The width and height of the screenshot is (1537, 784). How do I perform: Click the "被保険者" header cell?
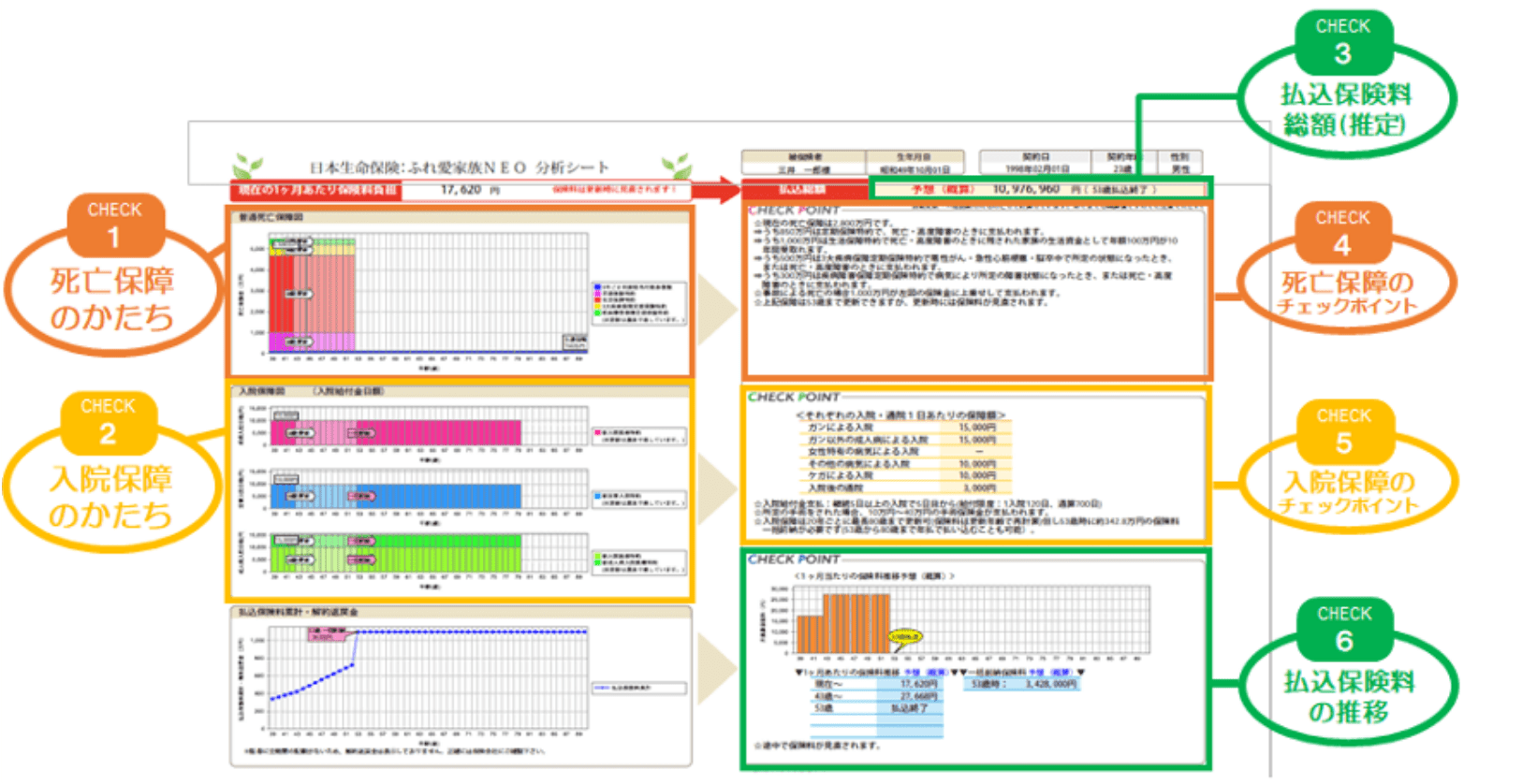805,157
